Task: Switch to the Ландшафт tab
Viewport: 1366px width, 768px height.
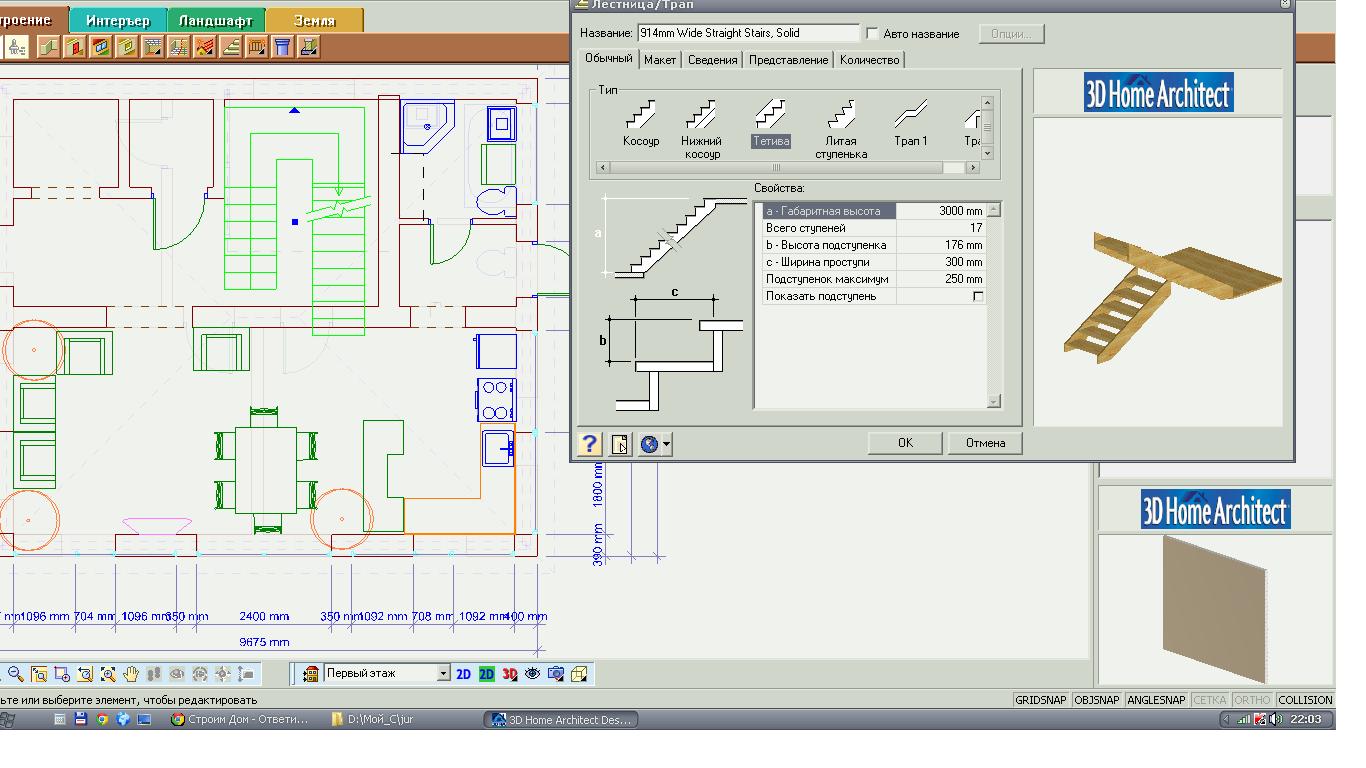Action: point(215,20)
